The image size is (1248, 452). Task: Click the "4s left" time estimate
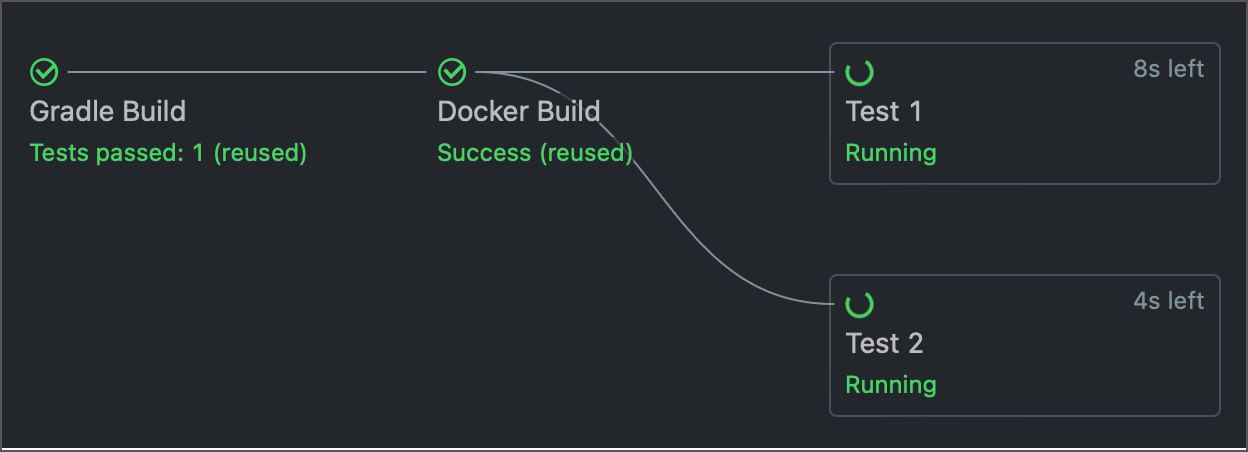point(1168,301)
